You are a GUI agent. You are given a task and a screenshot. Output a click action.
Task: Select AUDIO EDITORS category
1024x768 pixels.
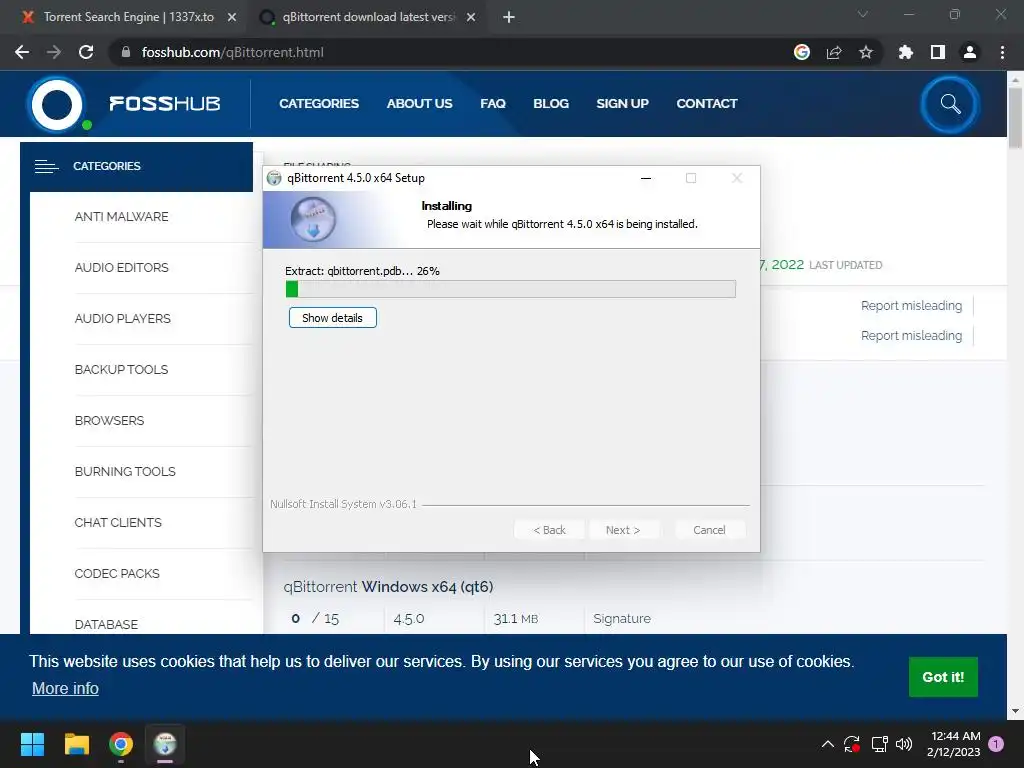point(121,268)
